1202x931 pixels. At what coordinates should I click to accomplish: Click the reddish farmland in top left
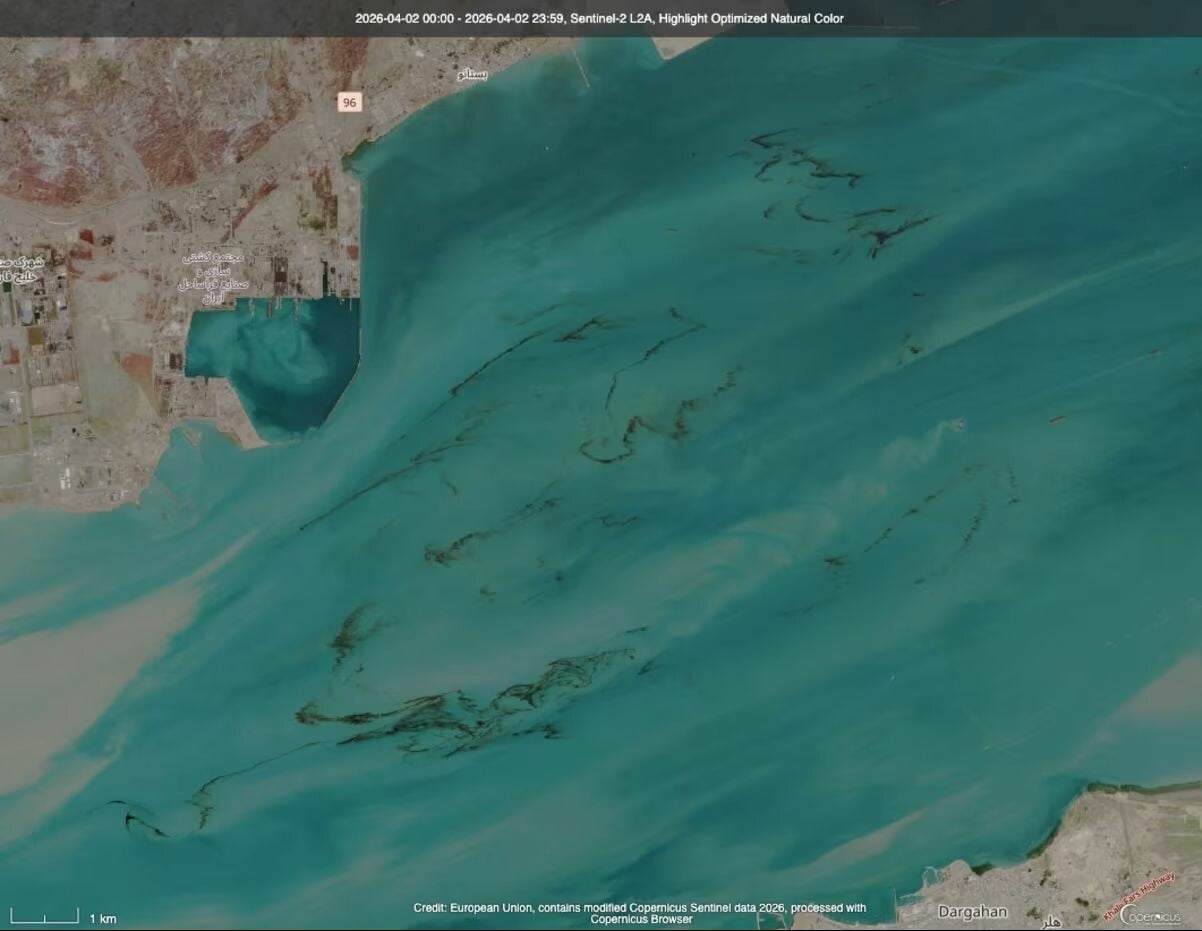tap(60, 170)
